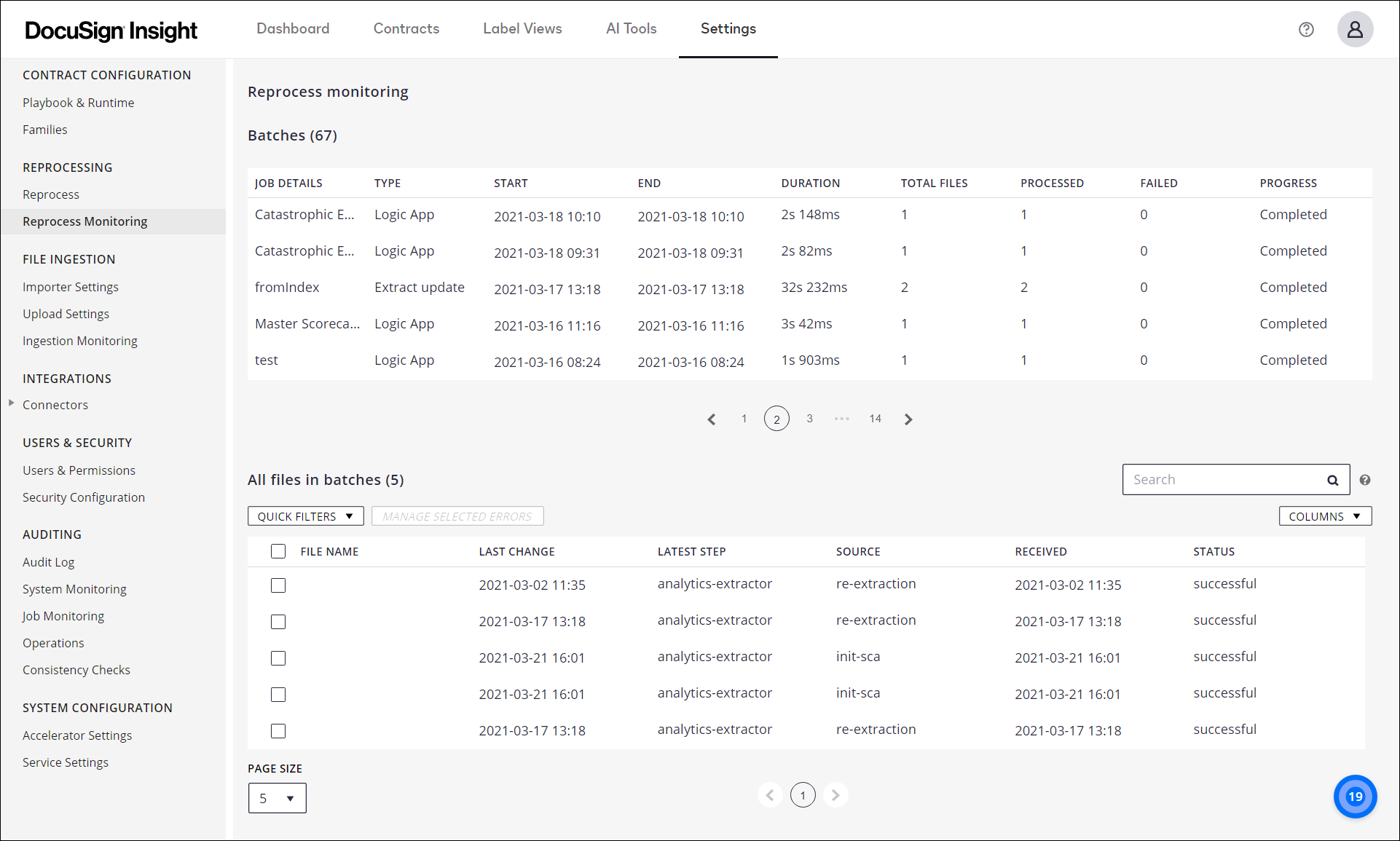The width and height of the screenshot is (1400, 841).
Task: Click the Manage Selected Errors button
Action: (457, 516)
